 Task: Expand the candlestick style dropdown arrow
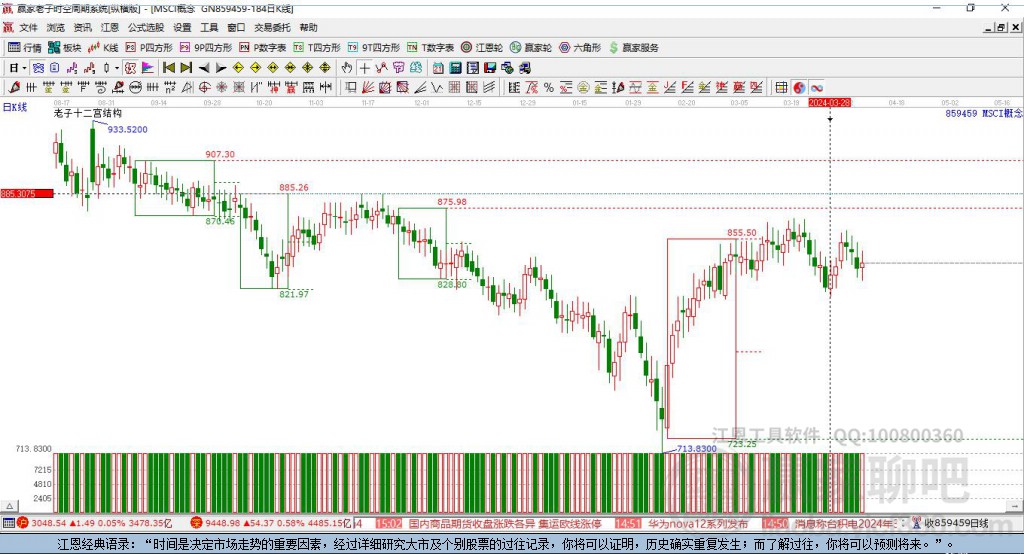[x=117, y=68]
